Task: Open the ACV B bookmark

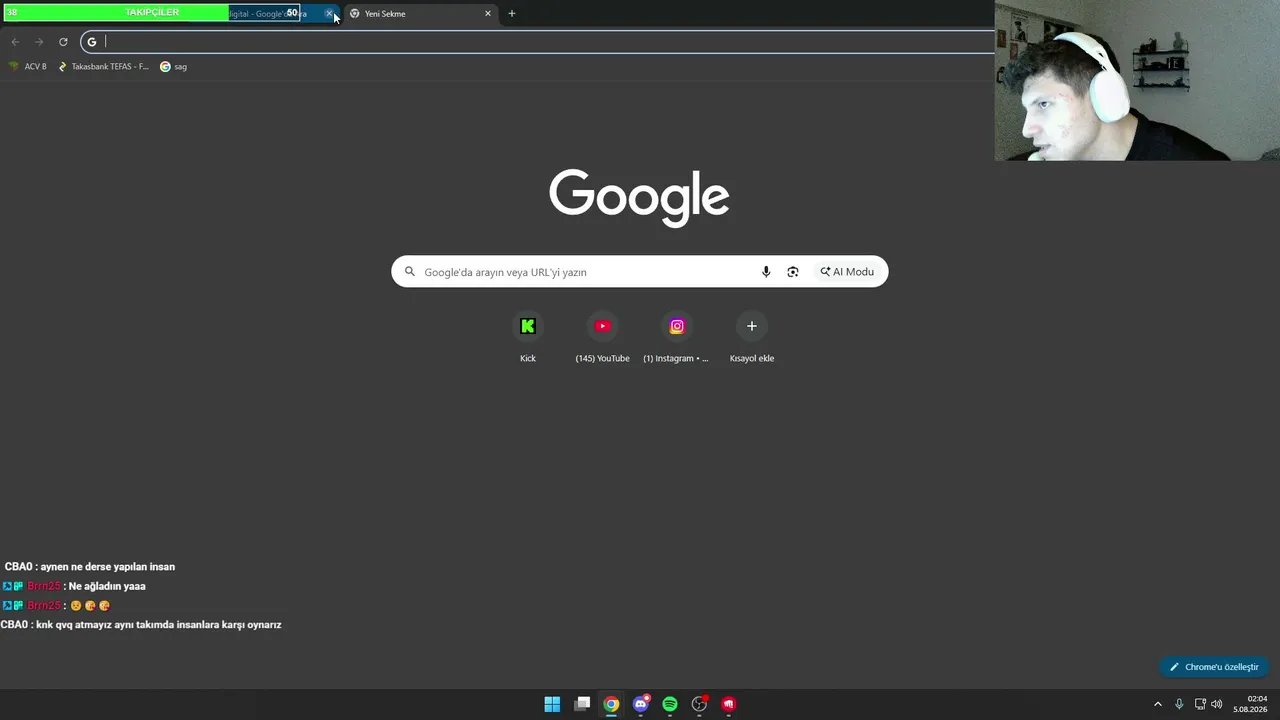Action: (x=27, y=67)
